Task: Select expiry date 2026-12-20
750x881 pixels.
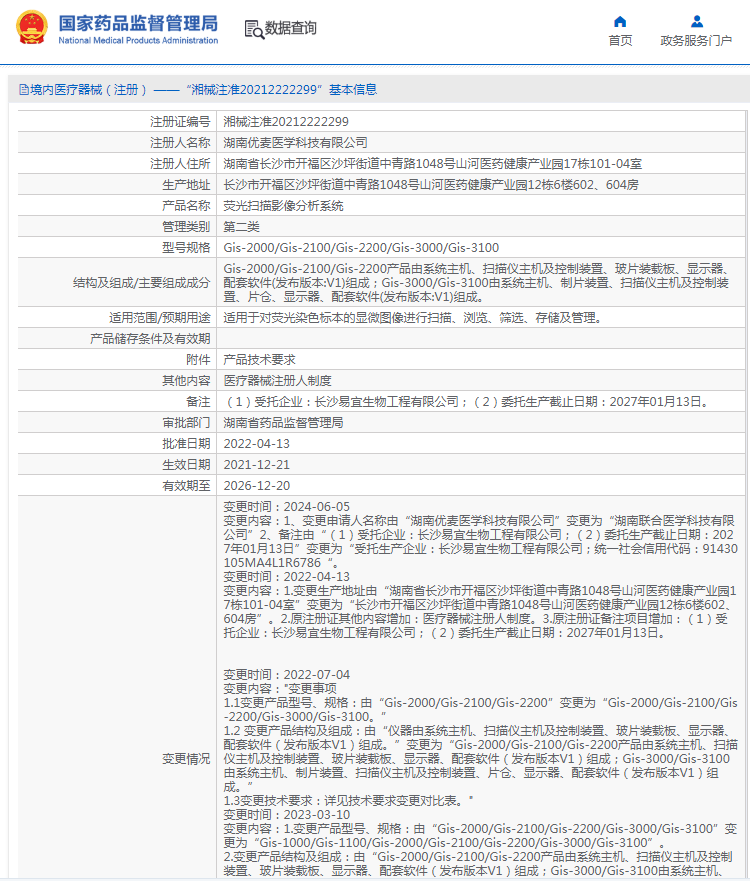Action: click(x=256, y=485)
